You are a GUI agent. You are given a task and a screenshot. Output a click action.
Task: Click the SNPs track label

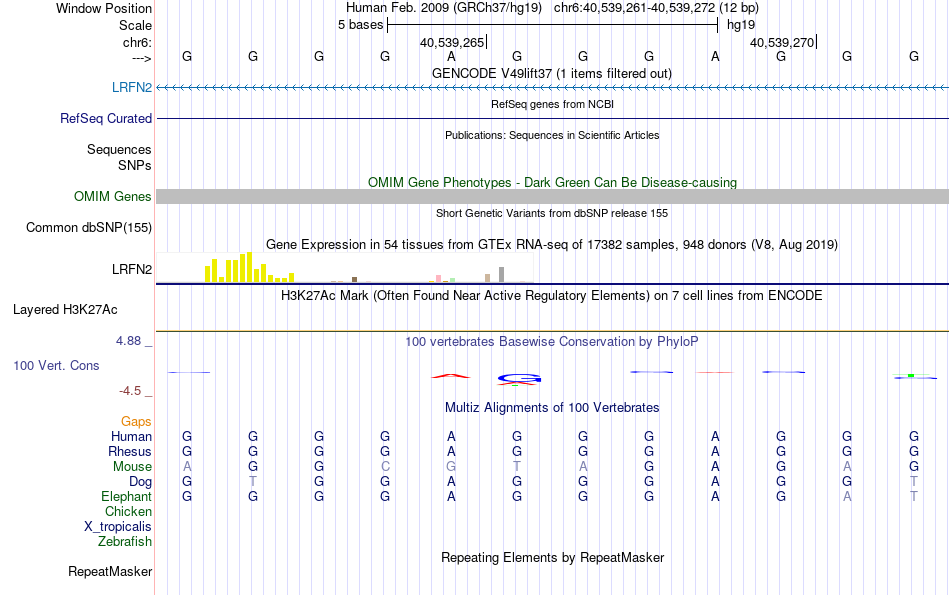click(x=135, y=165)
